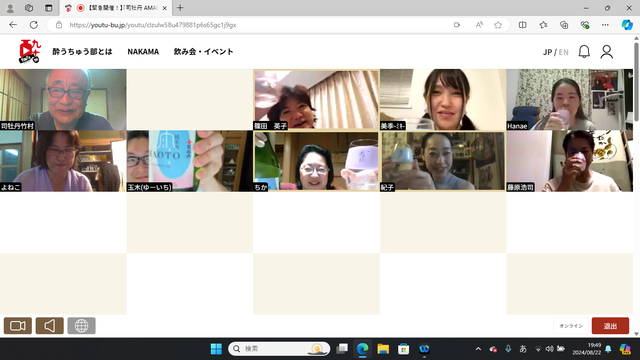Click the globe language button

tap(81, 326)
